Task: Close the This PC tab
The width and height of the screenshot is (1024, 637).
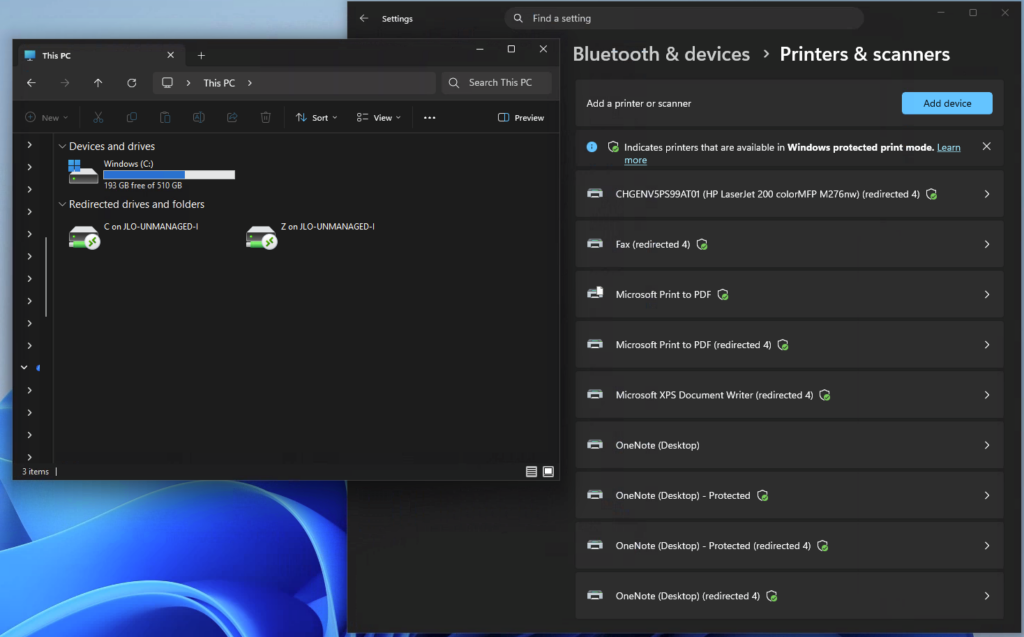Action: [170, 56]
